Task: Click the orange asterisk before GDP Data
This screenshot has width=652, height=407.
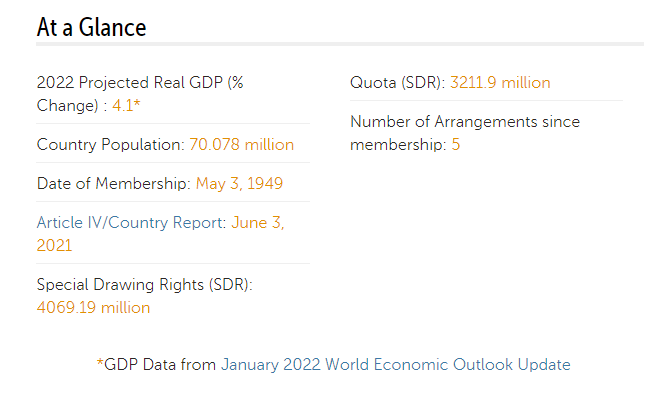Action: [x=100, y=363]
